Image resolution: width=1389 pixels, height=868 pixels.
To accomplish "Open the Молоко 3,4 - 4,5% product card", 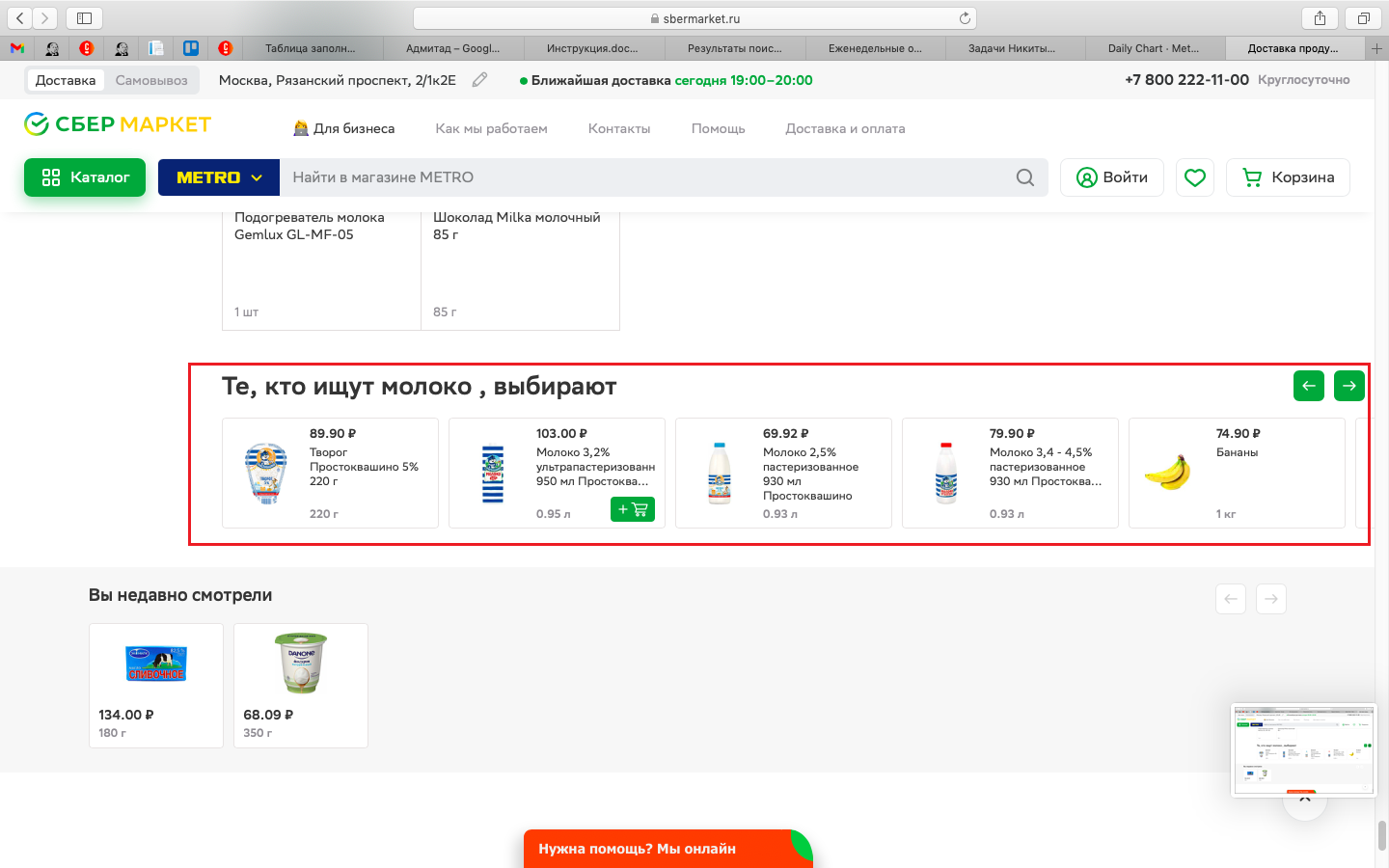I will pos(1010,473).
